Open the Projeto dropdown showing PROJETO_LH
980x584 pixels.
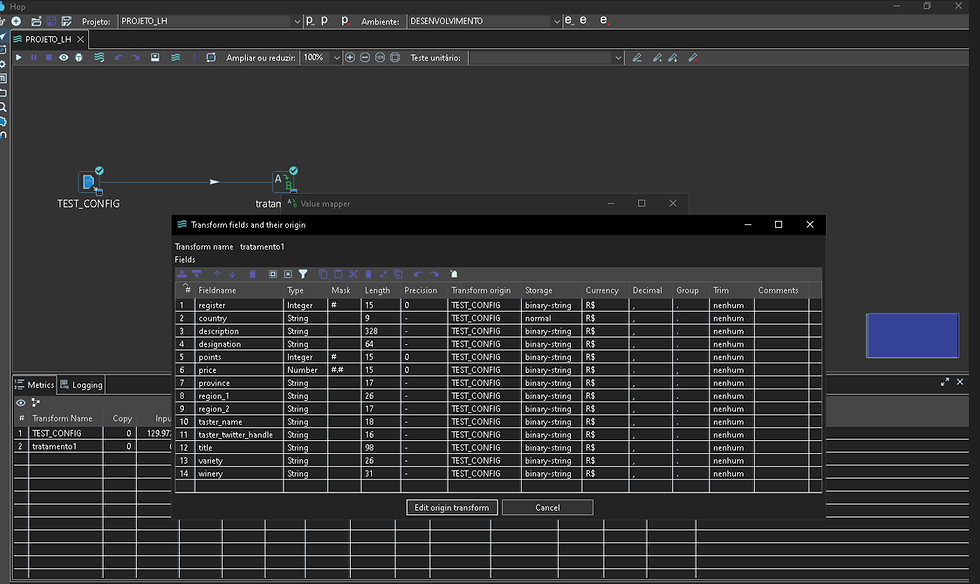click(x=210, y=21)
